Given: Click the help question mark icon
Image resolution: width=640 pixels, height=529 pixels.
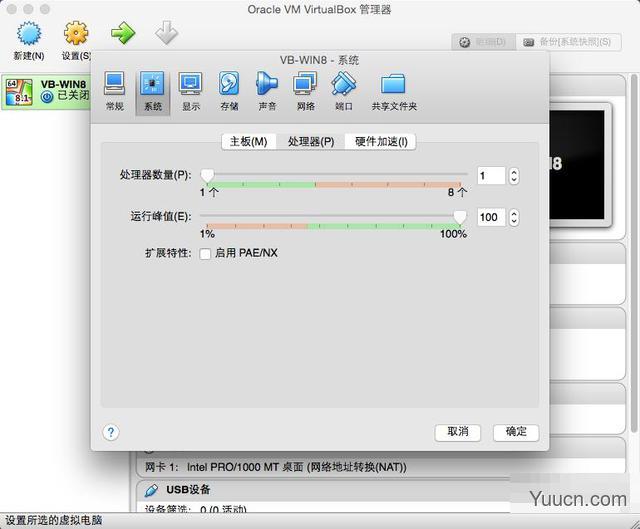Looking at the screenshot, I should click(111, 432).
